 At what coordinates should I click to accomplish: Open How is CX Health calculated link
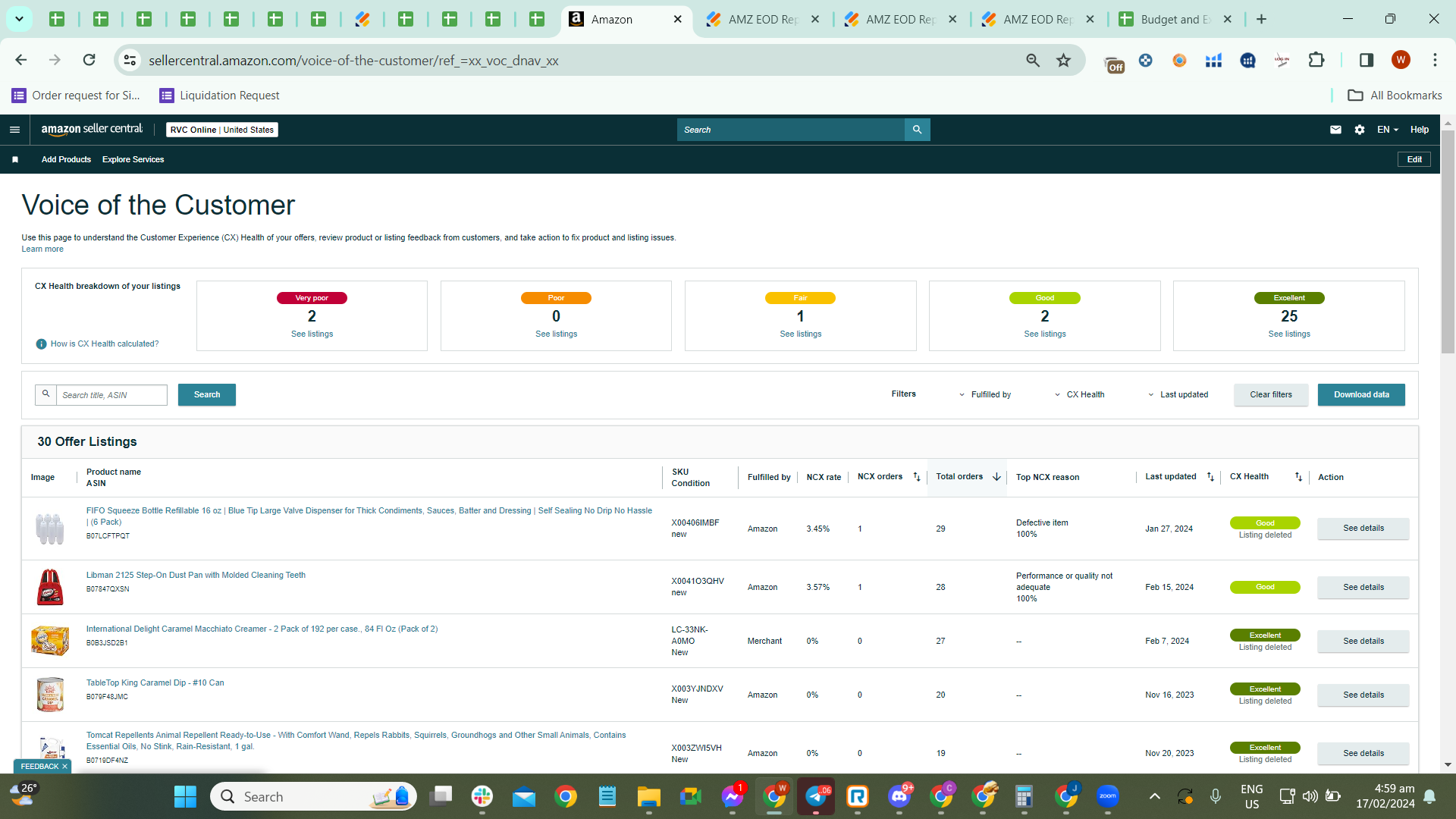pyautogui.click(x=105, y=344)
